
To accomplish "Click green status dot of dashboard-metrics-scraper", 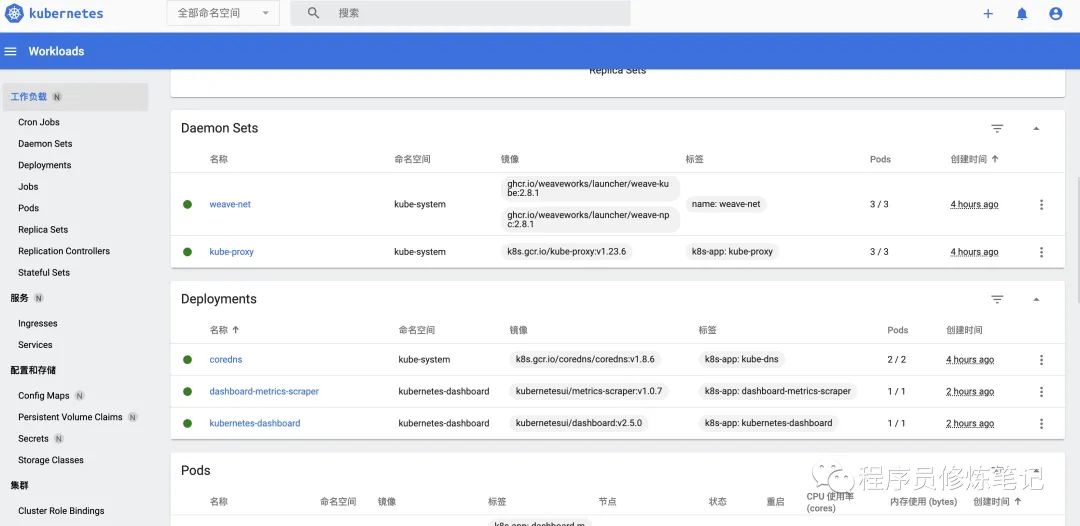I will coord(187,392).
